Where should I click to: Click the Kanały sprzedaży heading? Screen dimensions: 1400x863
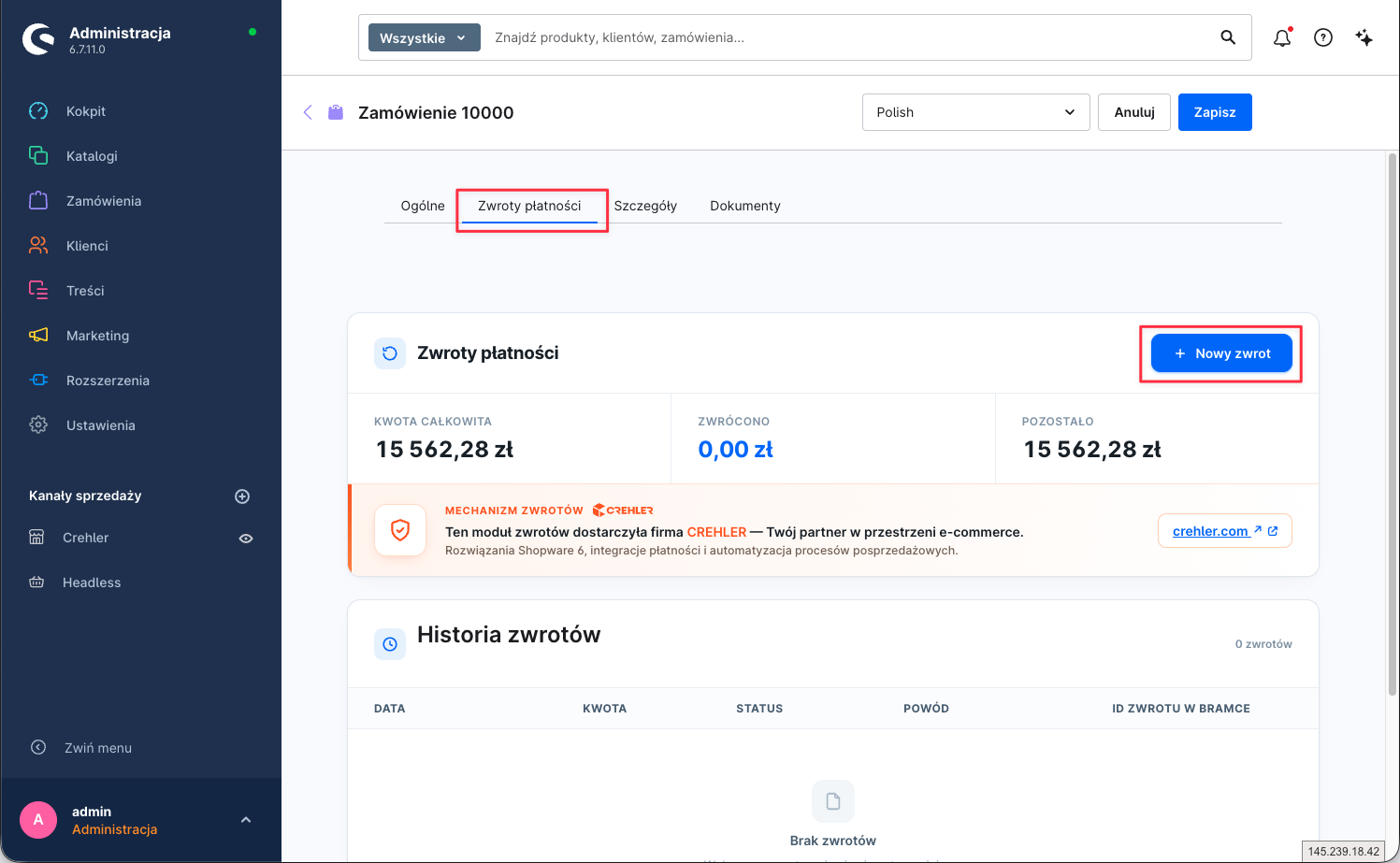coord(85,496)
